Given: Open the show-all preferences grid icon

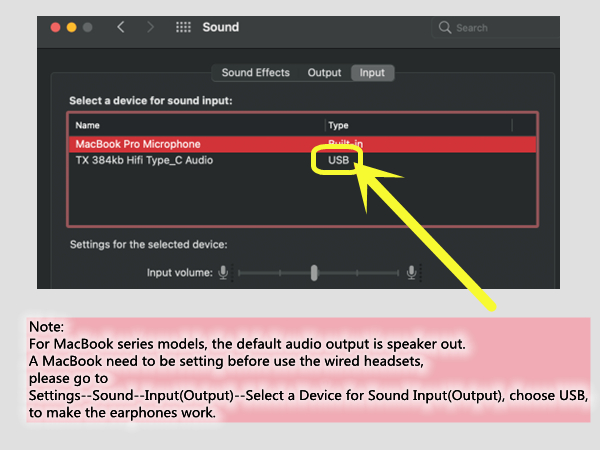Looking at the screenshot, I should click(183, 27).
